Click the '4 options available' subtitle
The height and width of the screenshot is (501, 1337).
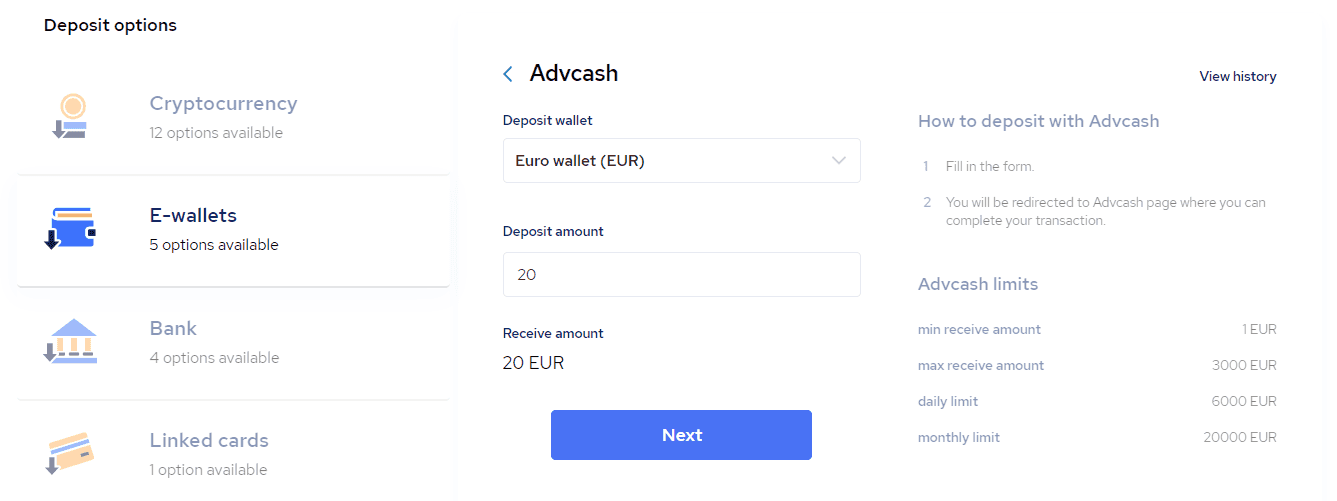tap(214, 358)
